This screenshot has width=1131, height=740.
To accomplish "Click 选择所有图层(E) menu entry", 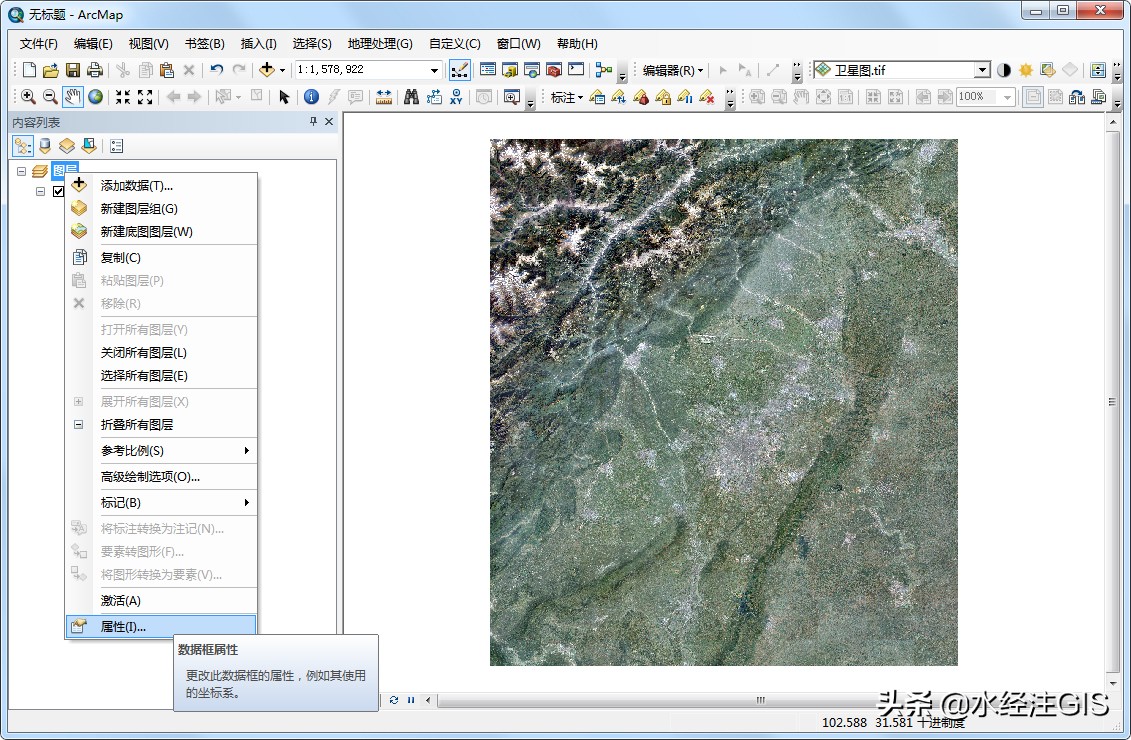I will pyautogui.click(x=161, y=376).
